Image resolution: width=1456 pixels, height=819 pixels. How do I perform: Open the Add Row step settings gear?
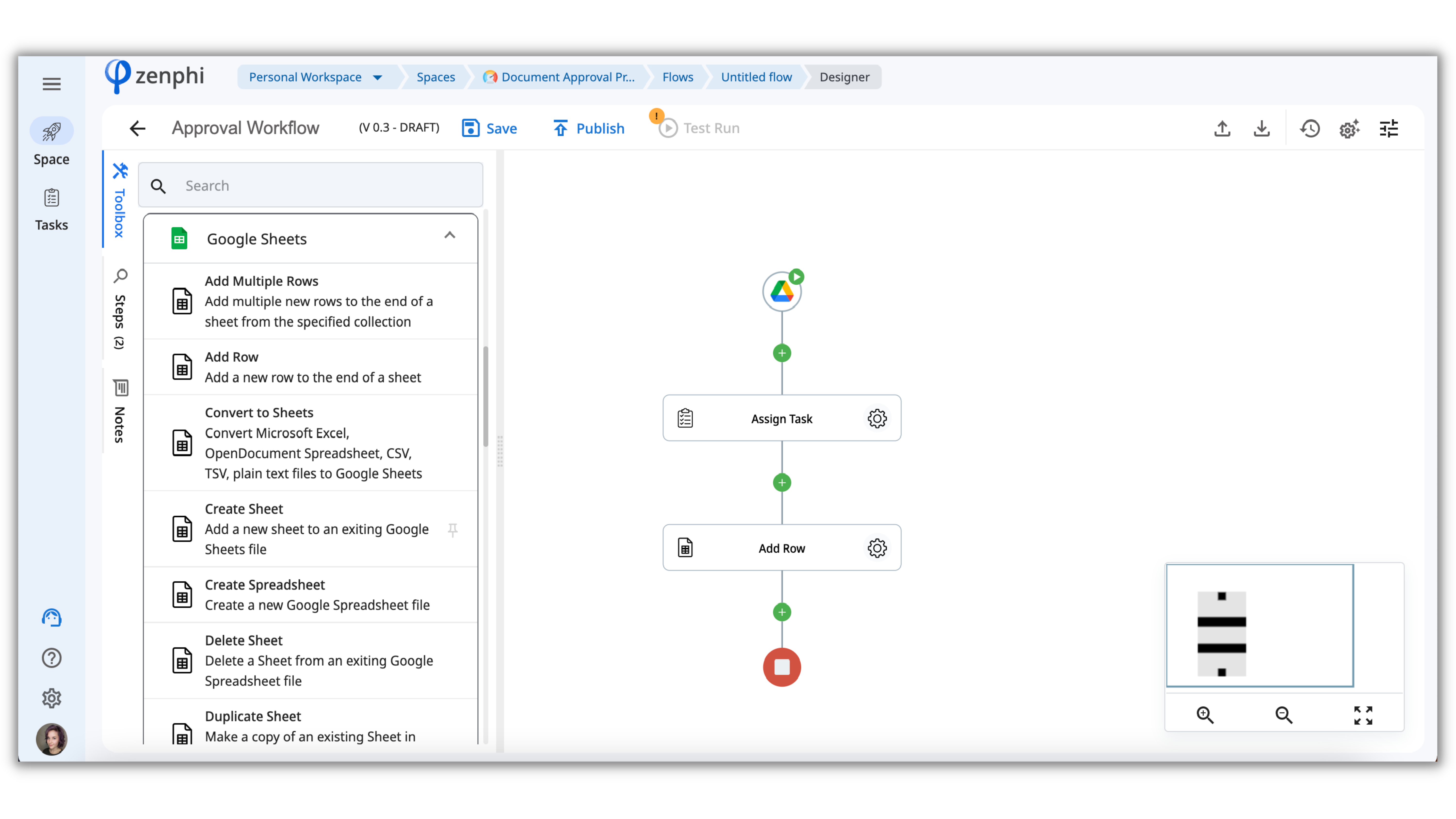pyautogui.click(x=877, y=548)
